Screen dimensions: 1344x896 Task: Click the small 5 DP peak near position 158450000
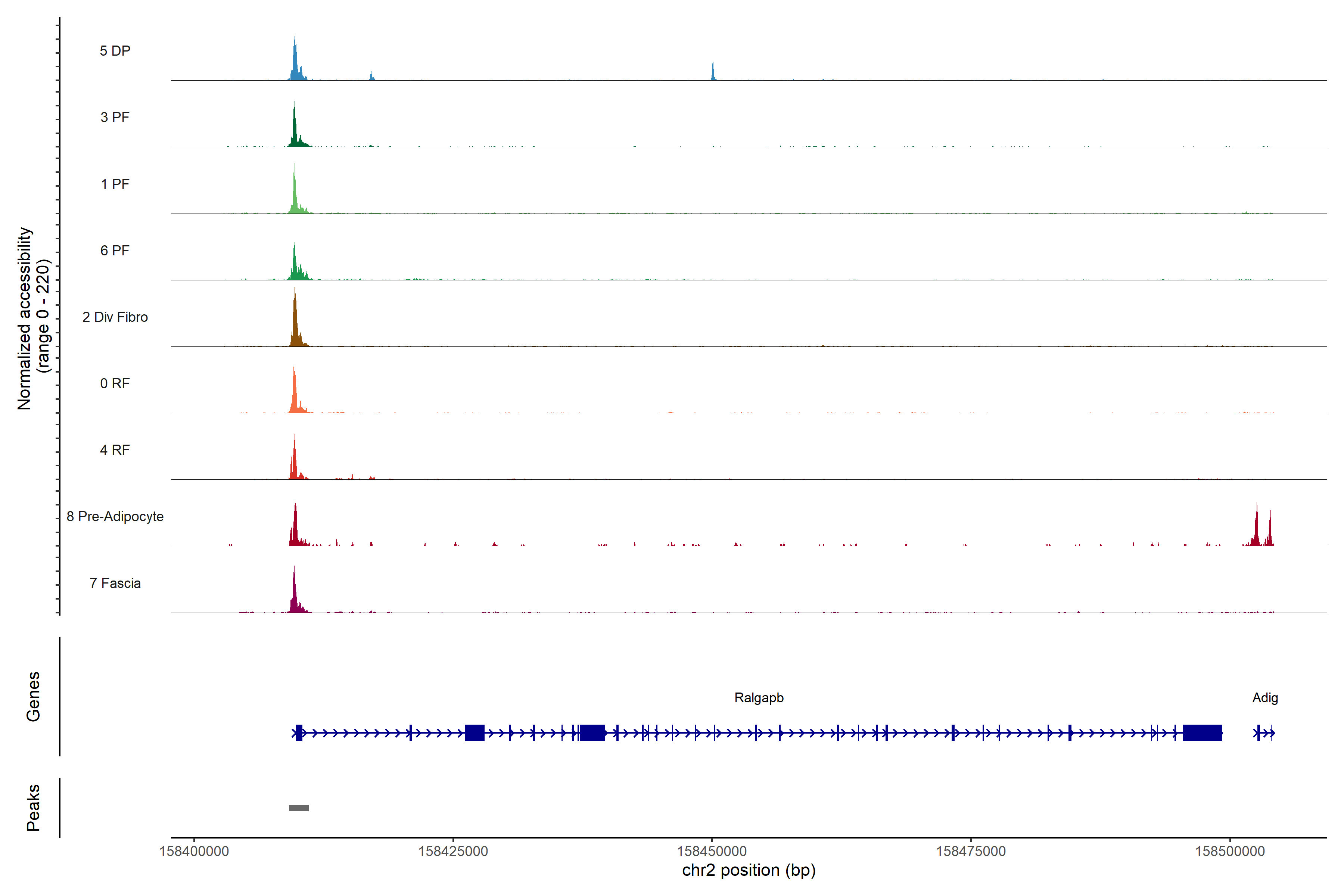(713, 72)
